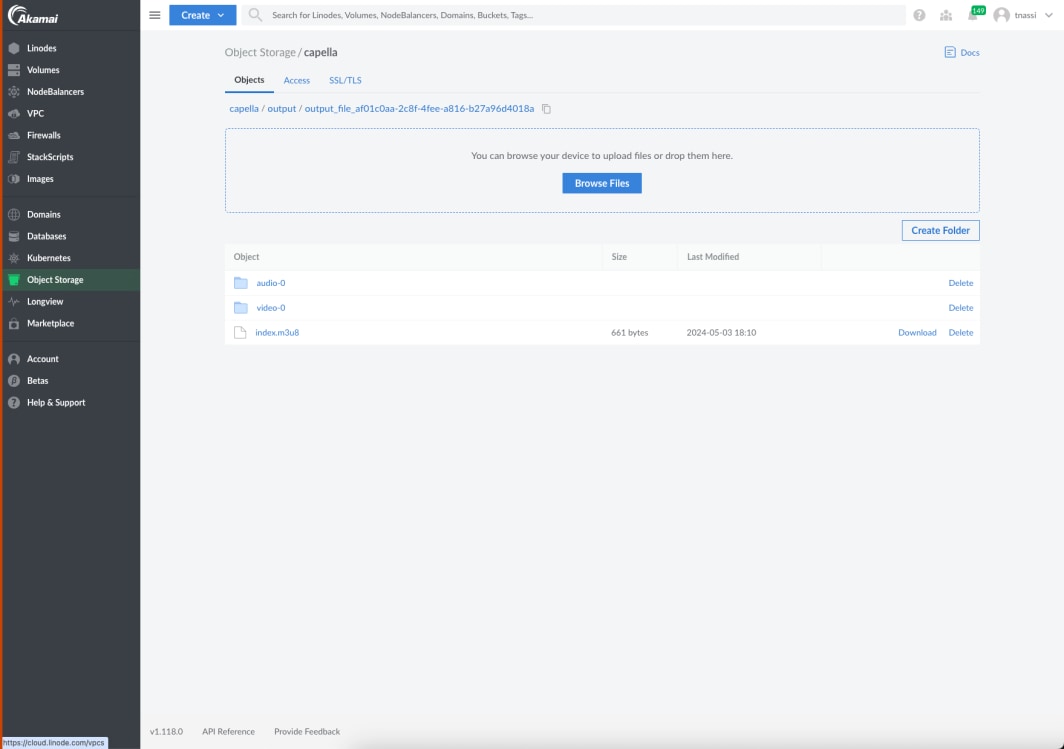Copy the output_file path with clipboard icon
Viewport: 1064px width, 749px height.
pyautogui.click(x=546, y=109)
